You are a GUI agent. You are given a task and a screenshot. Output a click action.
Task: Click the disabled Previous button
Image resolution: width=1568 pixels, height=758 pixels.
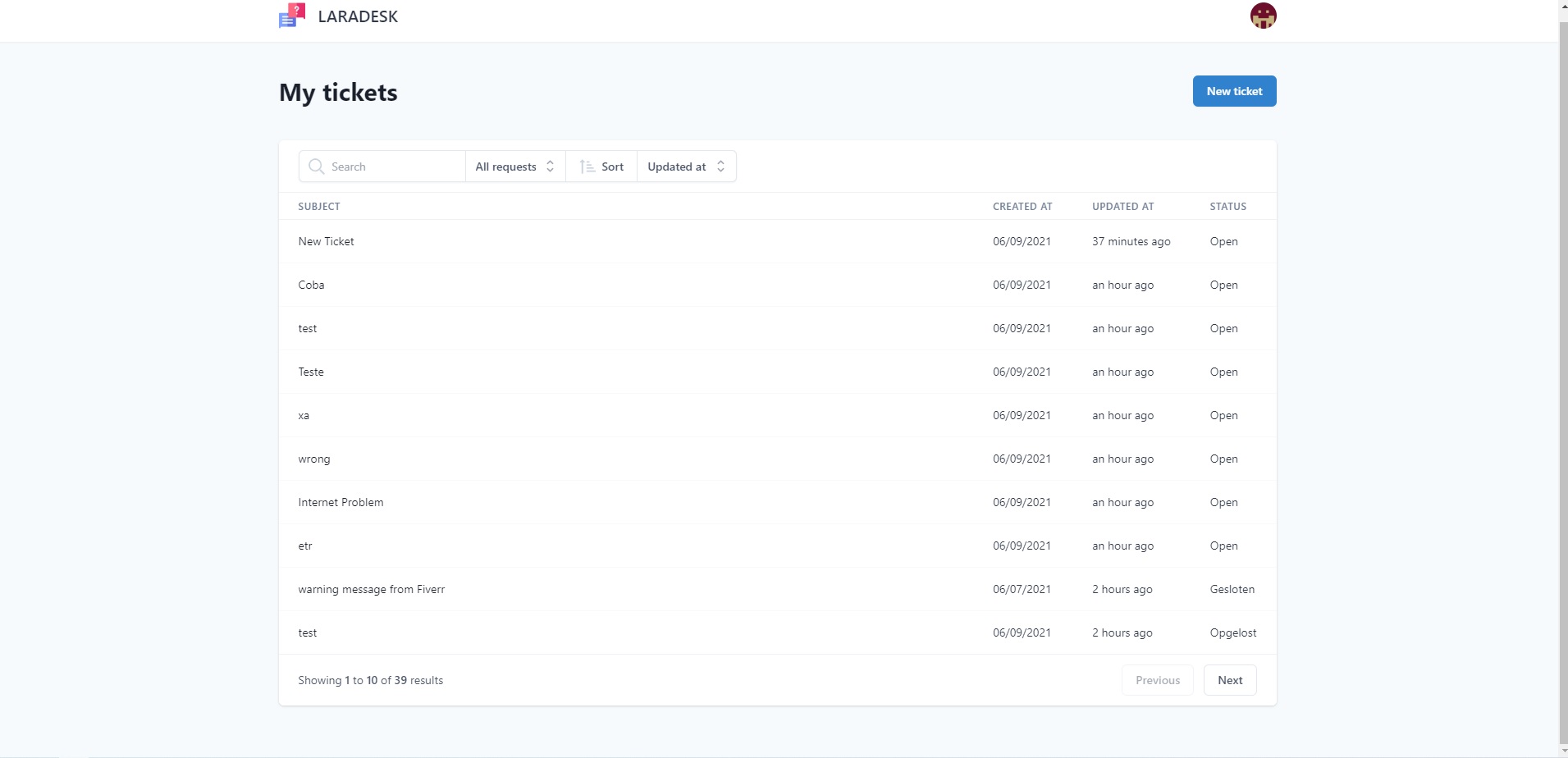tap(1158, 680)
